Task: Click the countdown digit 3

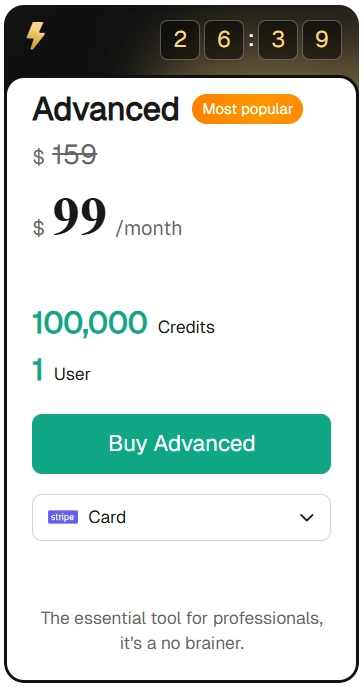Action: click(x=278, y=40)
